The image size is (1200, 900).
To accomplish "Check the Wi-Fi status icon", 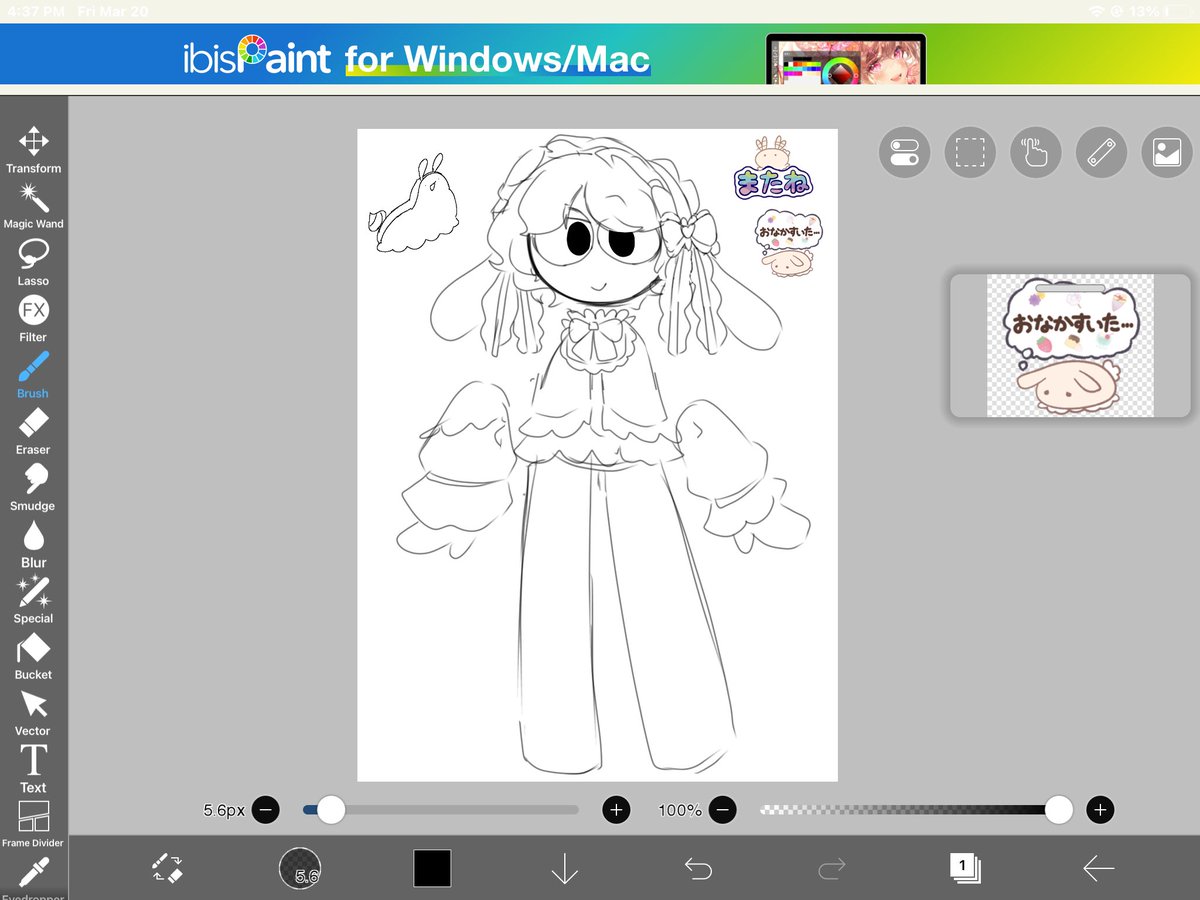I will [x=1096, y=11].
